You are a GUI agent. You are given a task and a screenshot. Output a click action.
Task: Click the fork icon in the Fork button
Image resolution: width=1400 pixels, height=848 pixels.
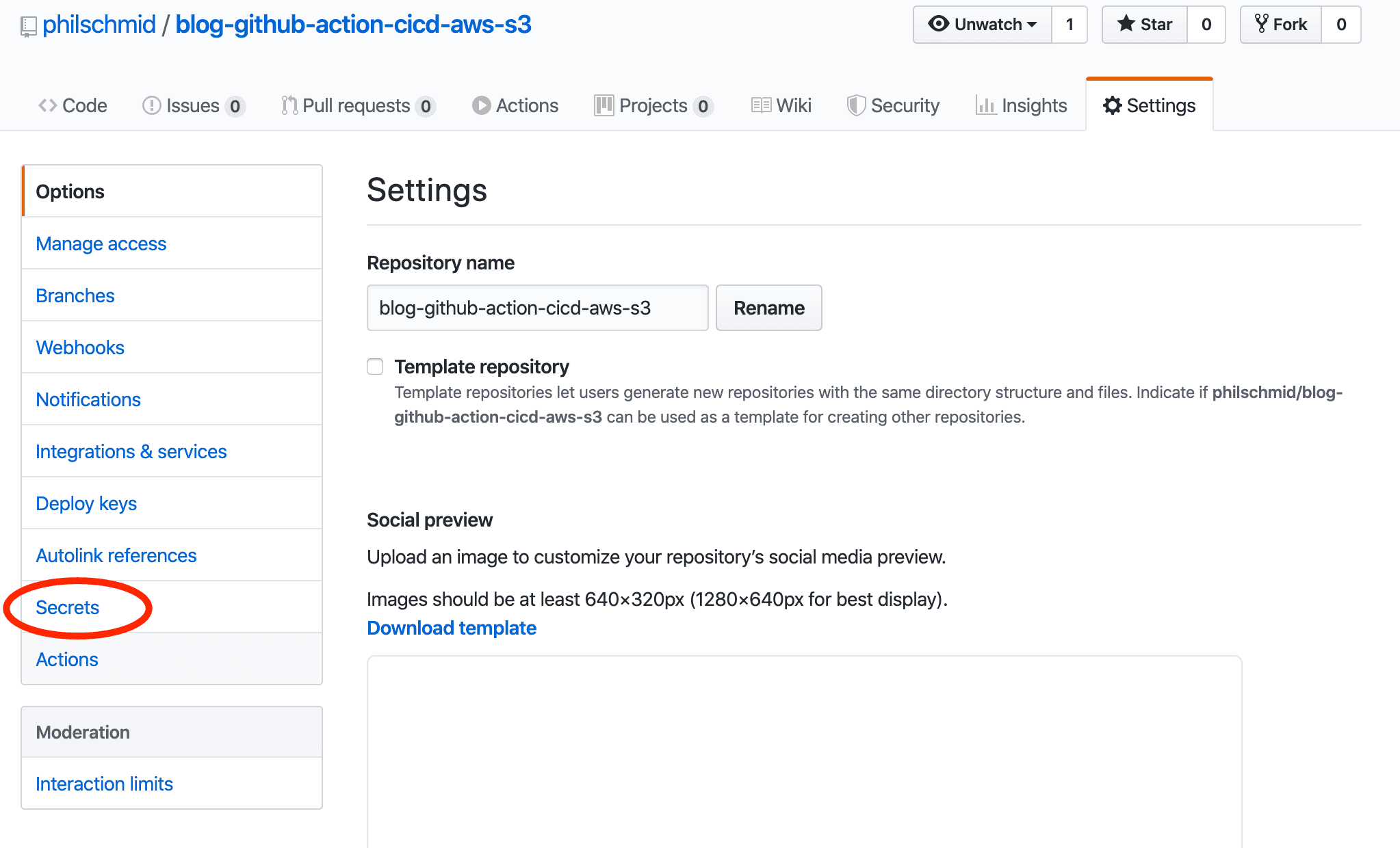tap(1261, 24)
